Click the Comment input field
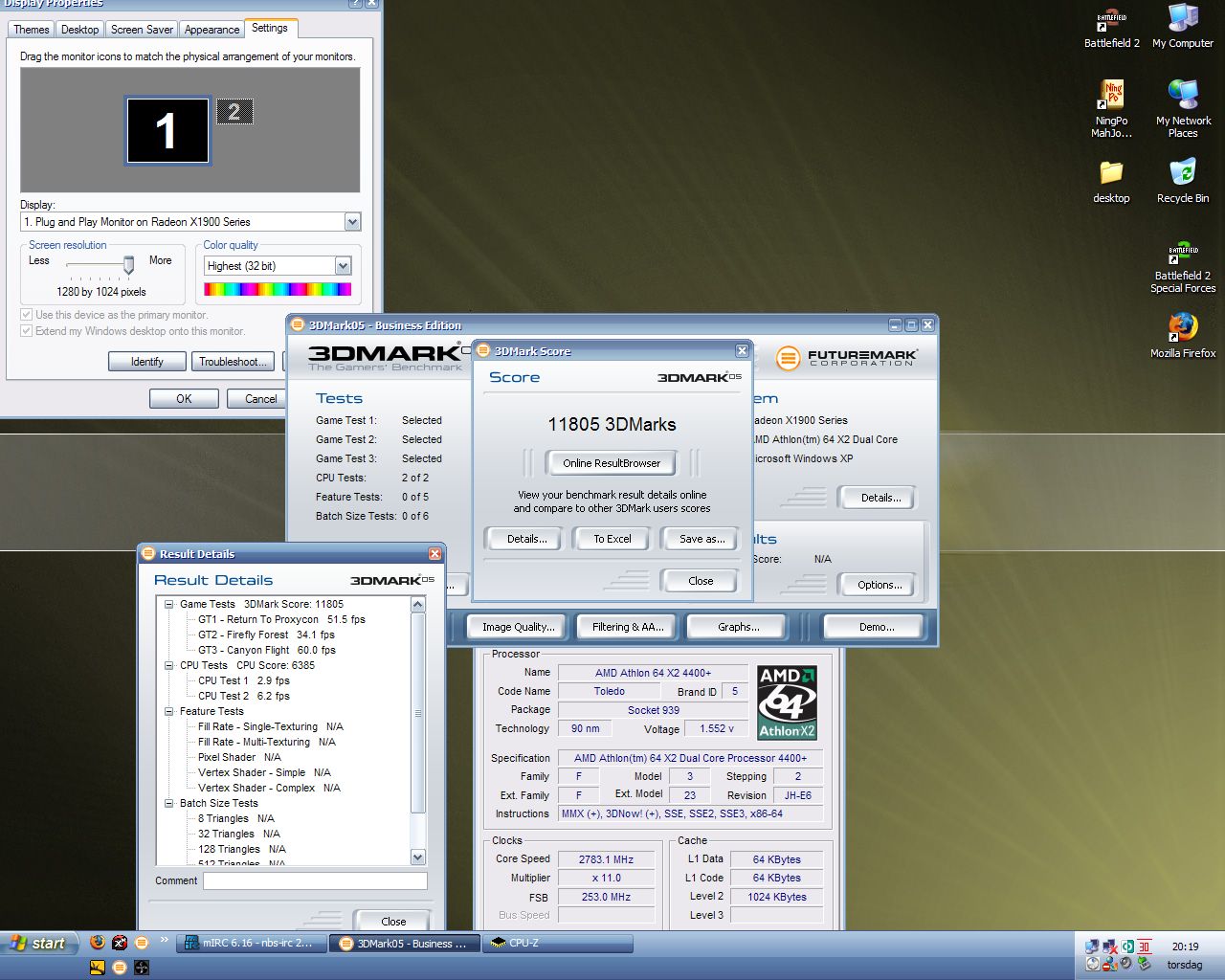Image resolution: width=1225 pixels, height=980 pixels. click(x=315, y=880)
